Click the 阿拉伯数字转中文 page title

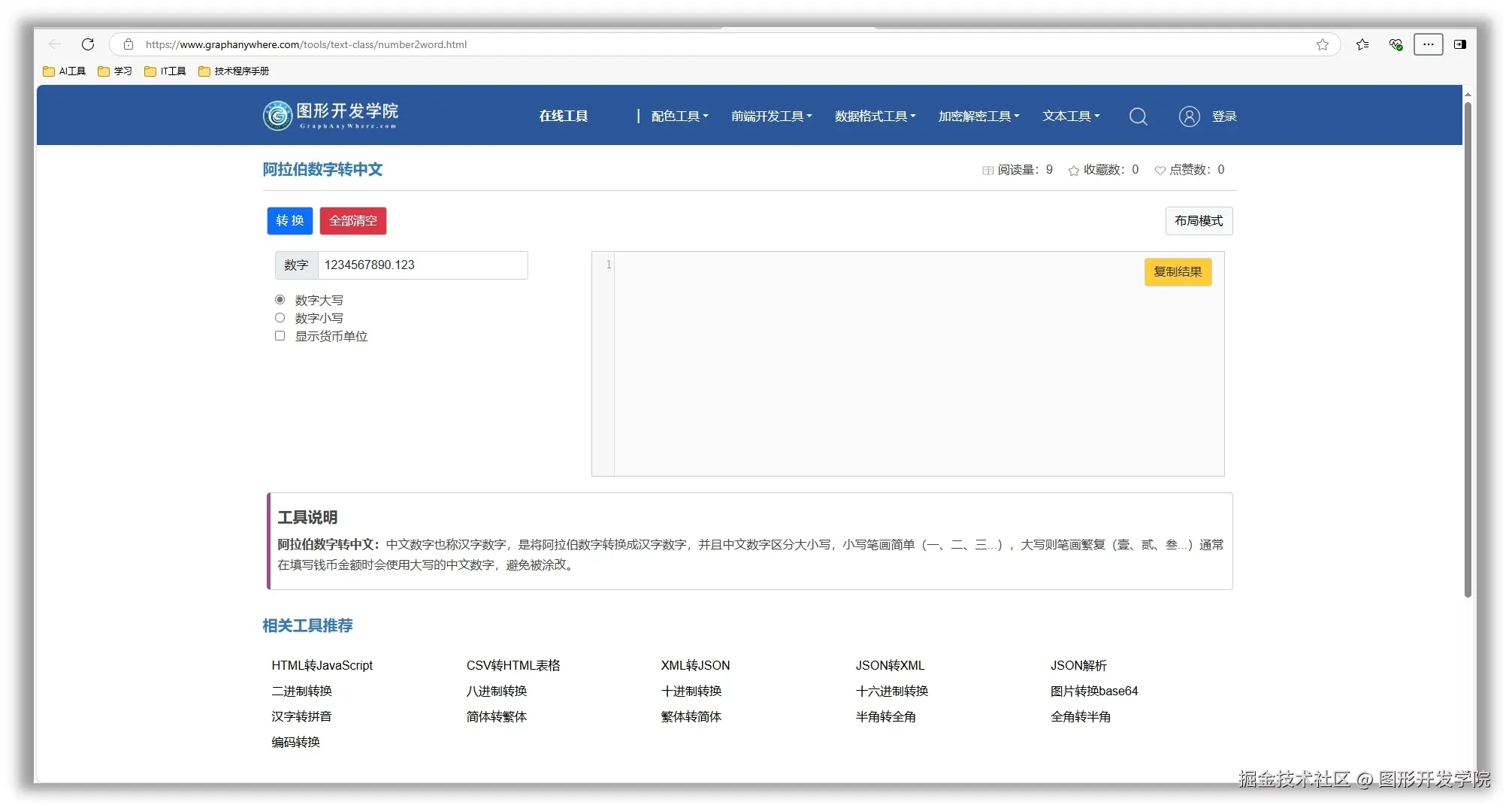click(322, 170)
